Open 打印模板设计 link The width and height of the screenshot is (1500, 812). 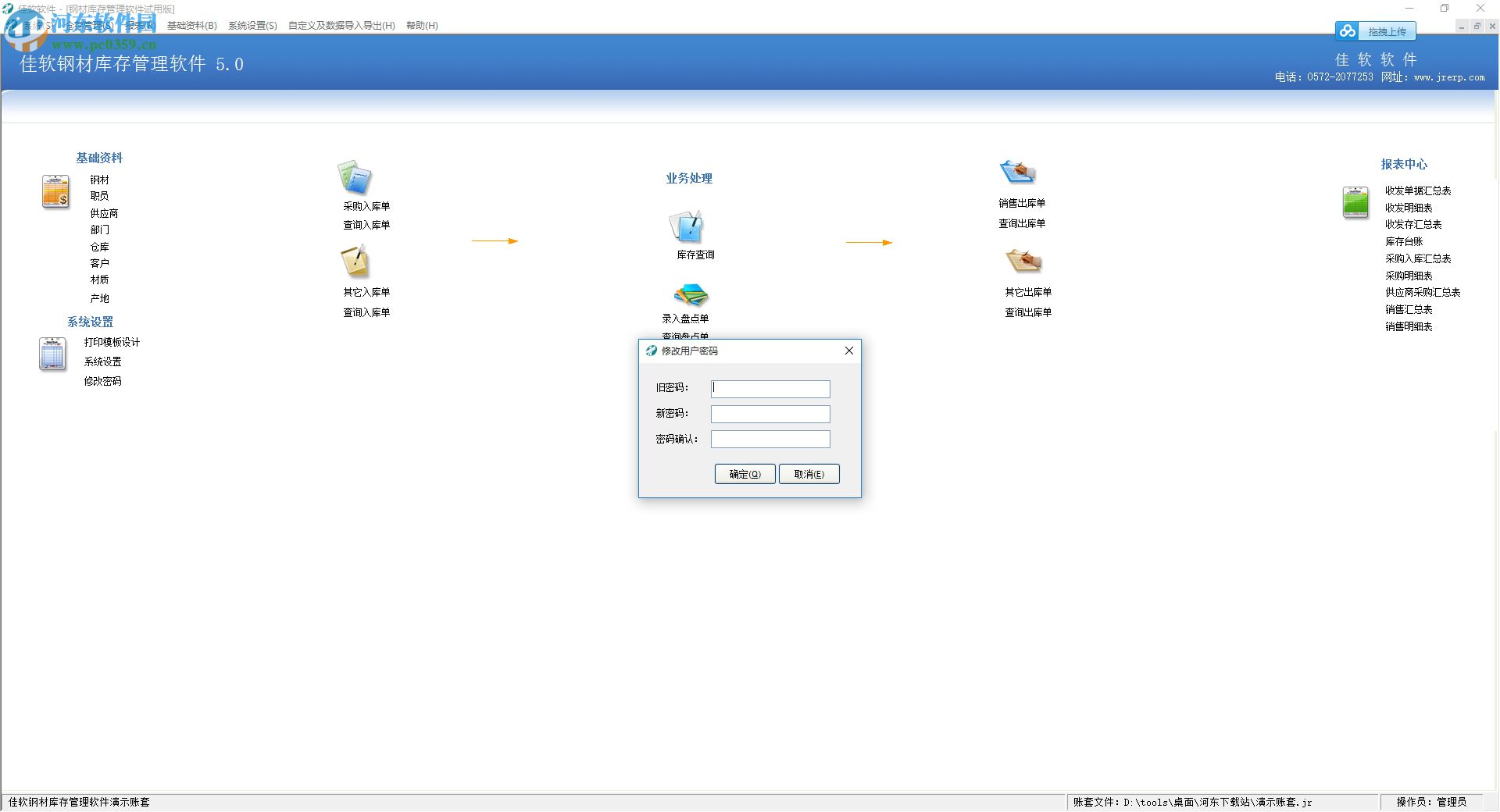pos(112,342)
